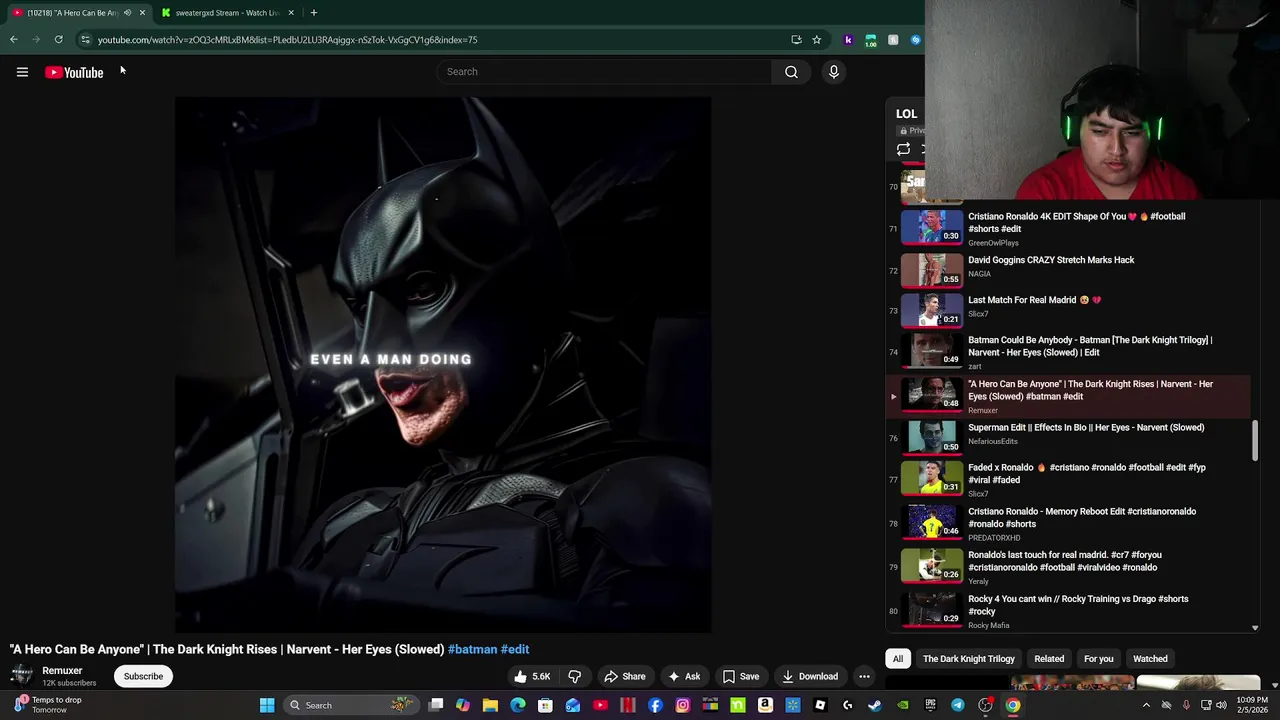
Task: Go to YouTube home via logo
Action: point(74,72)
